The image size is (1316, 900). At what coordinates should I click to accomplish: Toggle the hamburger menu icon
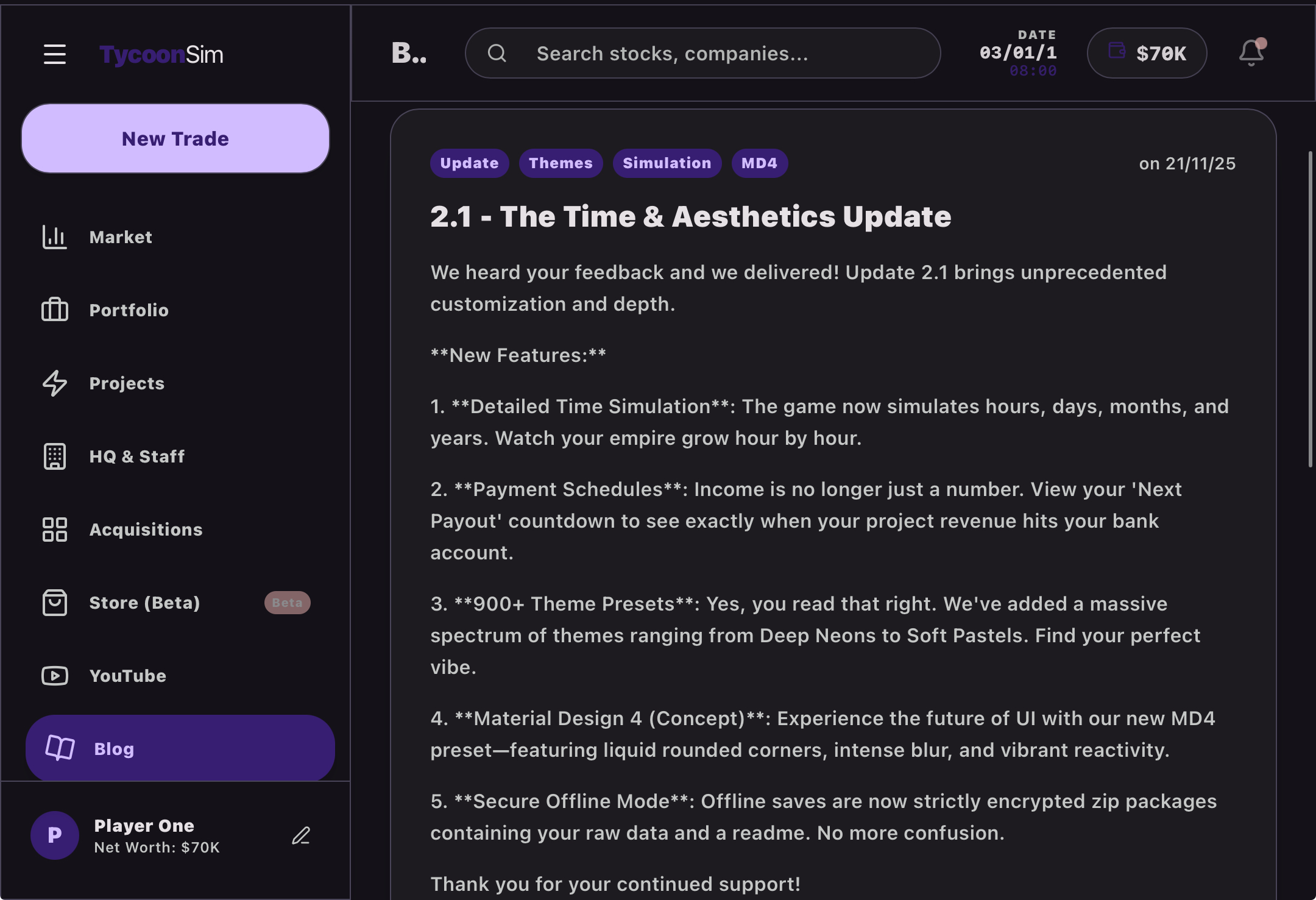pos(55,54)
